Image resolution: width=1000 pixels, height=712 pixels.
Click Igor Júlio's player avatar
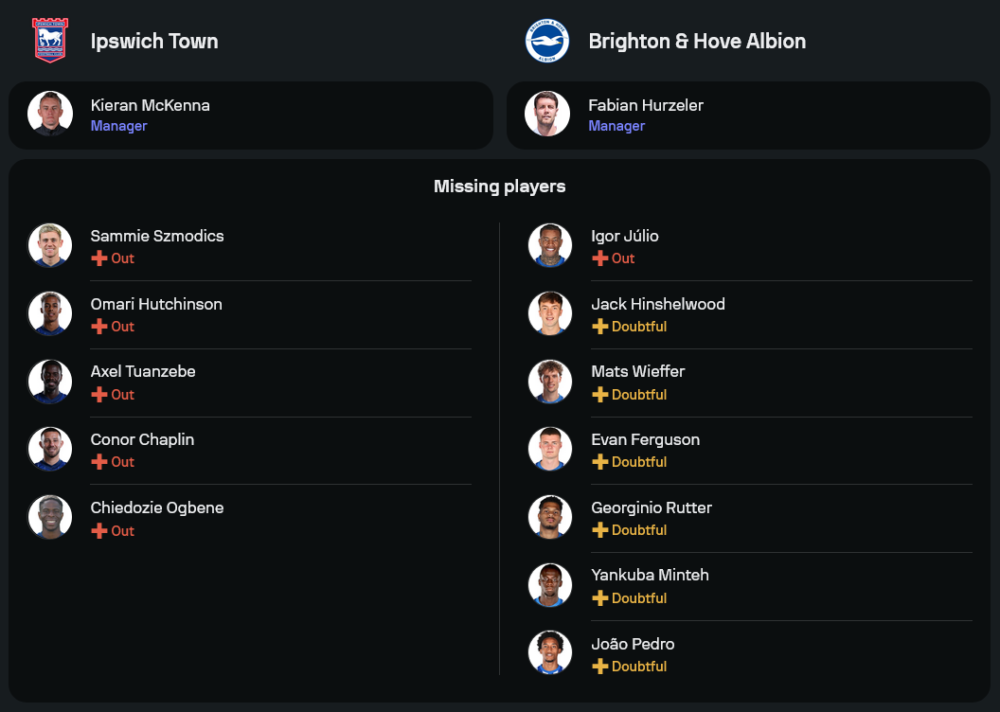click(549, 245)
